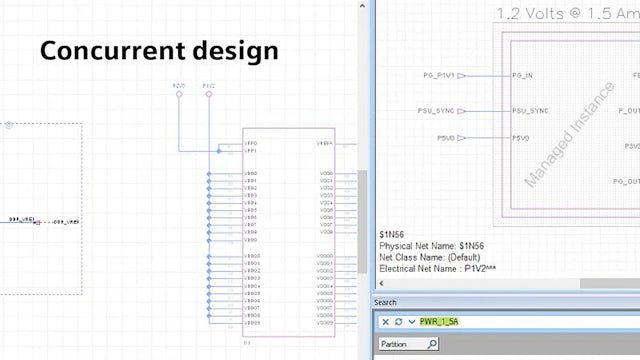Click the Physical Net Name $1N56 text
This screenshot has height=360, width=640.
tap(431, 246)
